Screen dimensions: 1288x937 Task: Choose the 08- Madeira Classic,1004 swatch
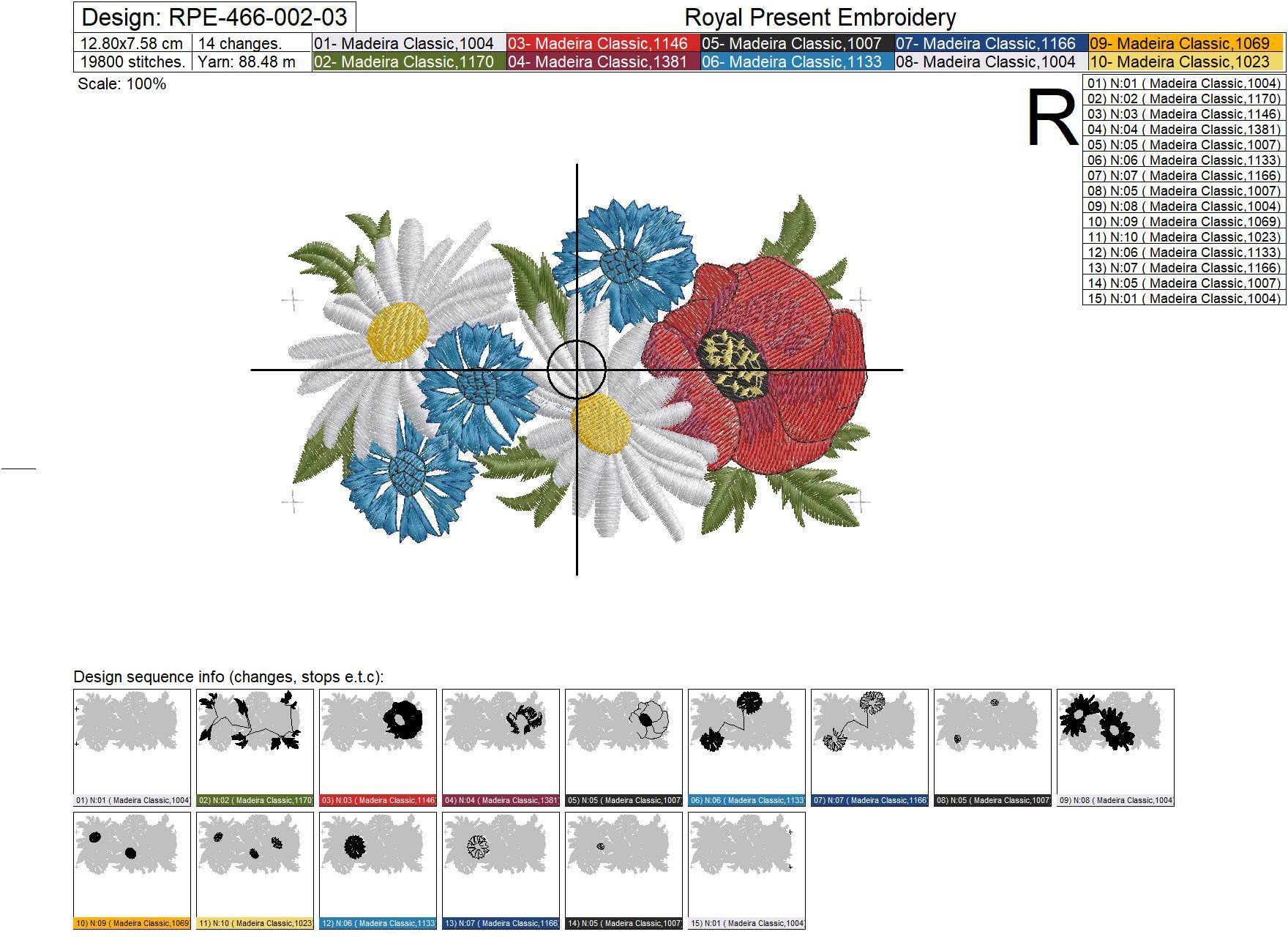(991, 61)
